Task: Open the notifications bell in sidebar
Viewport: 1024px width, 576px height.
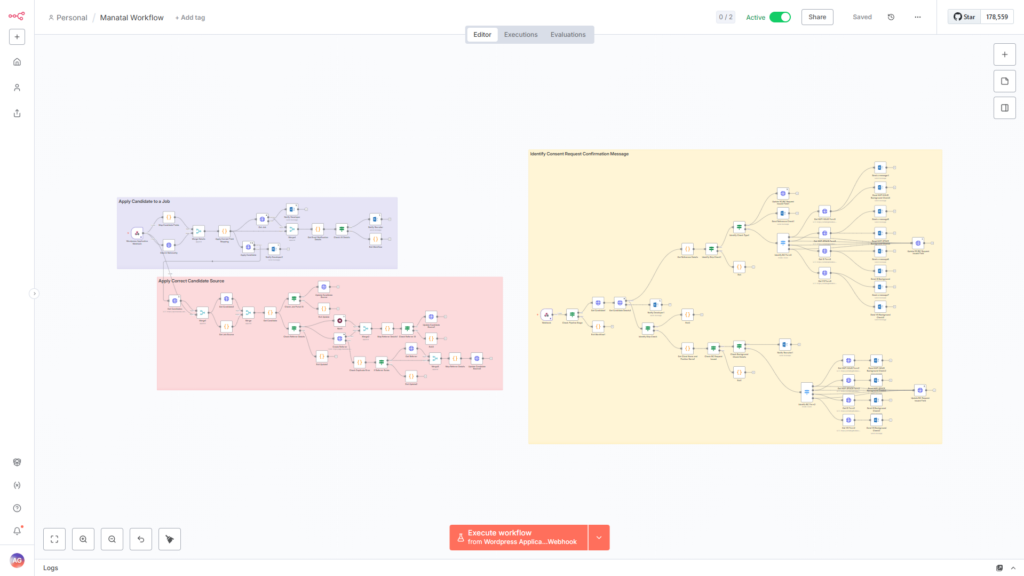Action: pyautogui.click(x=17, y=531)
